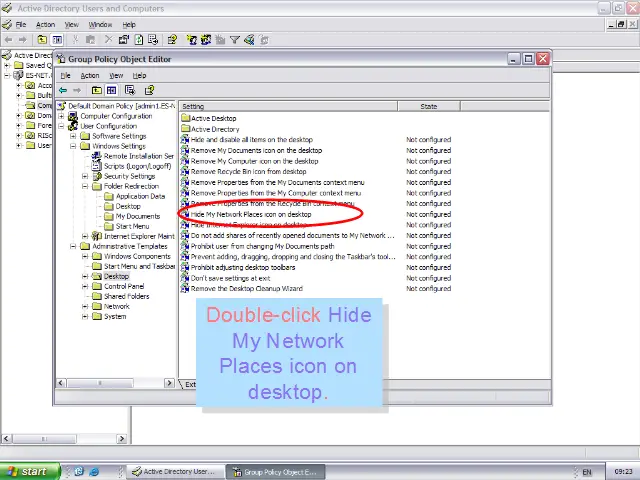Click Filter funnel icon in Active Directory toolbar
This screenshot has height=480, width=640.
[x=235, y=40]
